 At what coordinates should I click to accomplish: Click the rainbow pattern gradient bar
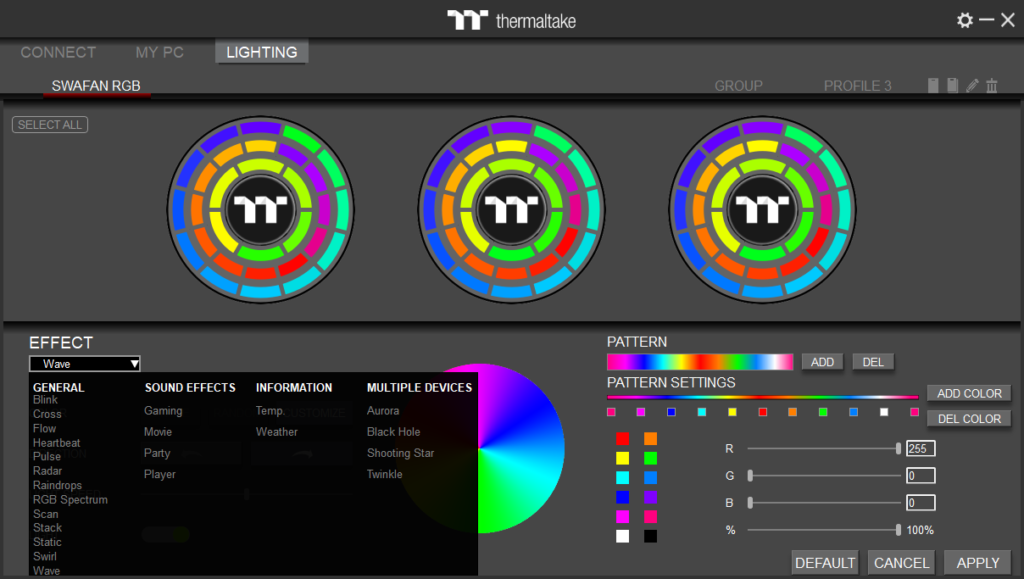700,362
